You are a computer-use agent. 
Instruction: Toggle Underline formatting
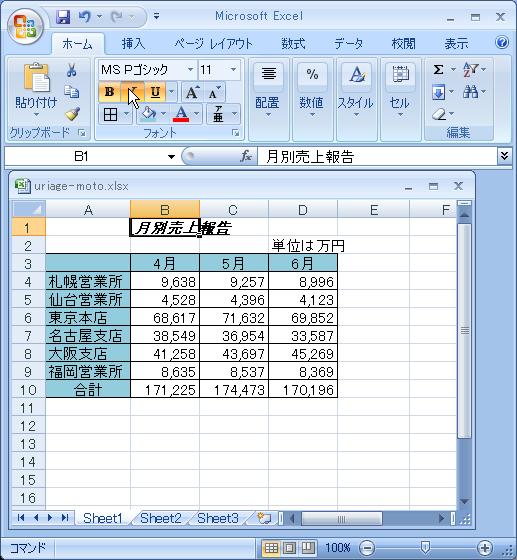coord(155,92)
